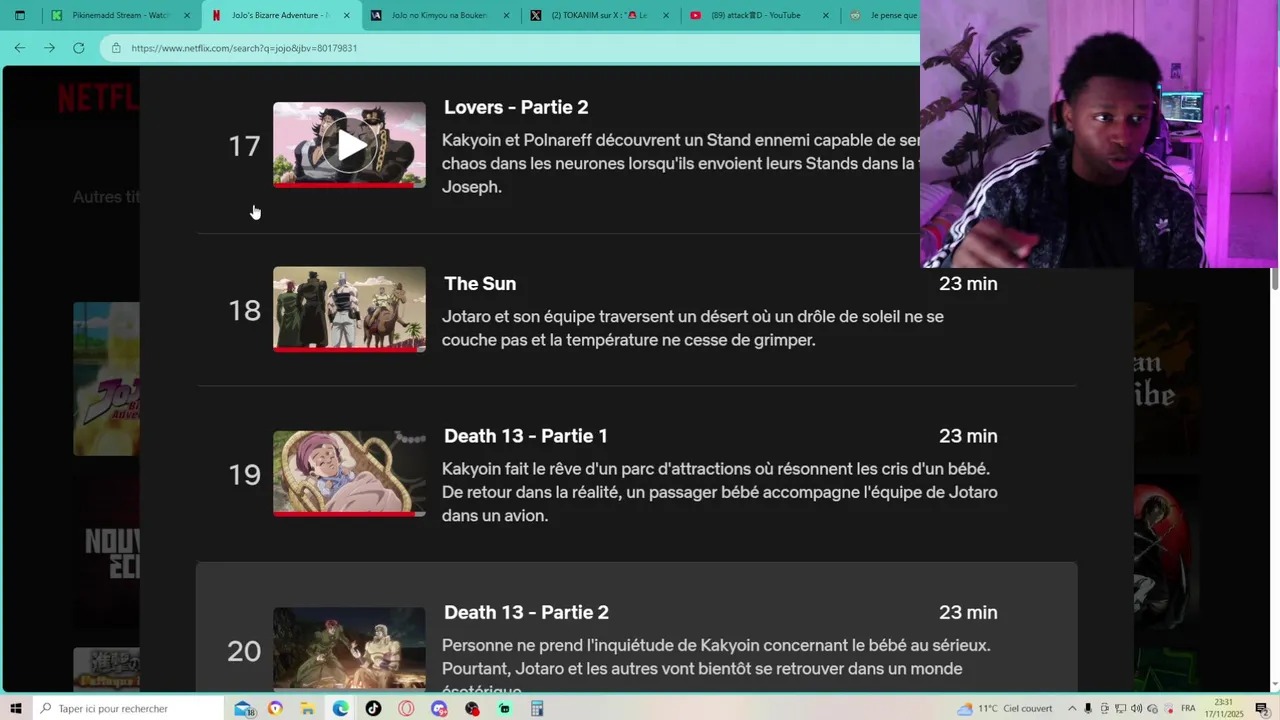Open the green streaming bot app in taskbar

click(x=504, y=708)
